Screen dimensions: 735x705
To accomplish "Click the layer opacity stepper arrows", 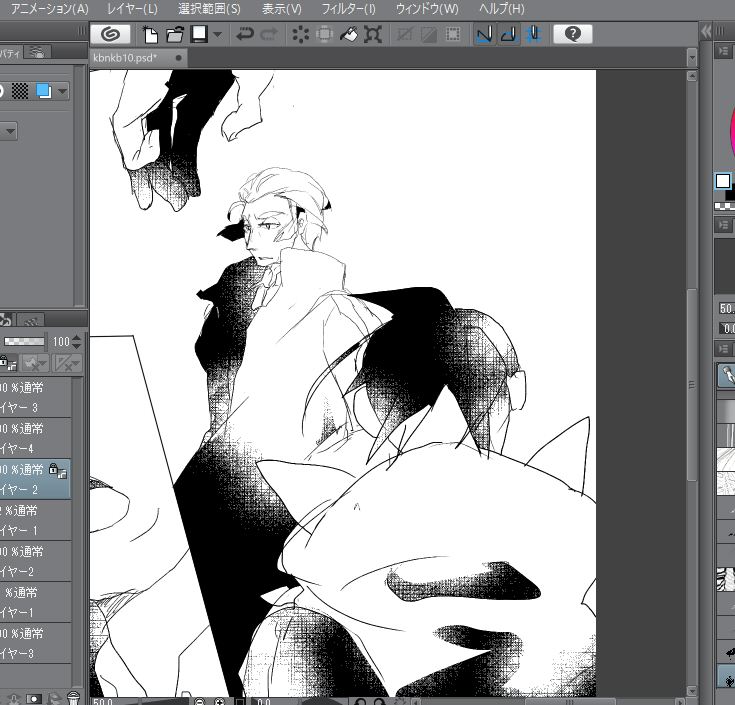I will pyautogui.click(x=76, y=342).
